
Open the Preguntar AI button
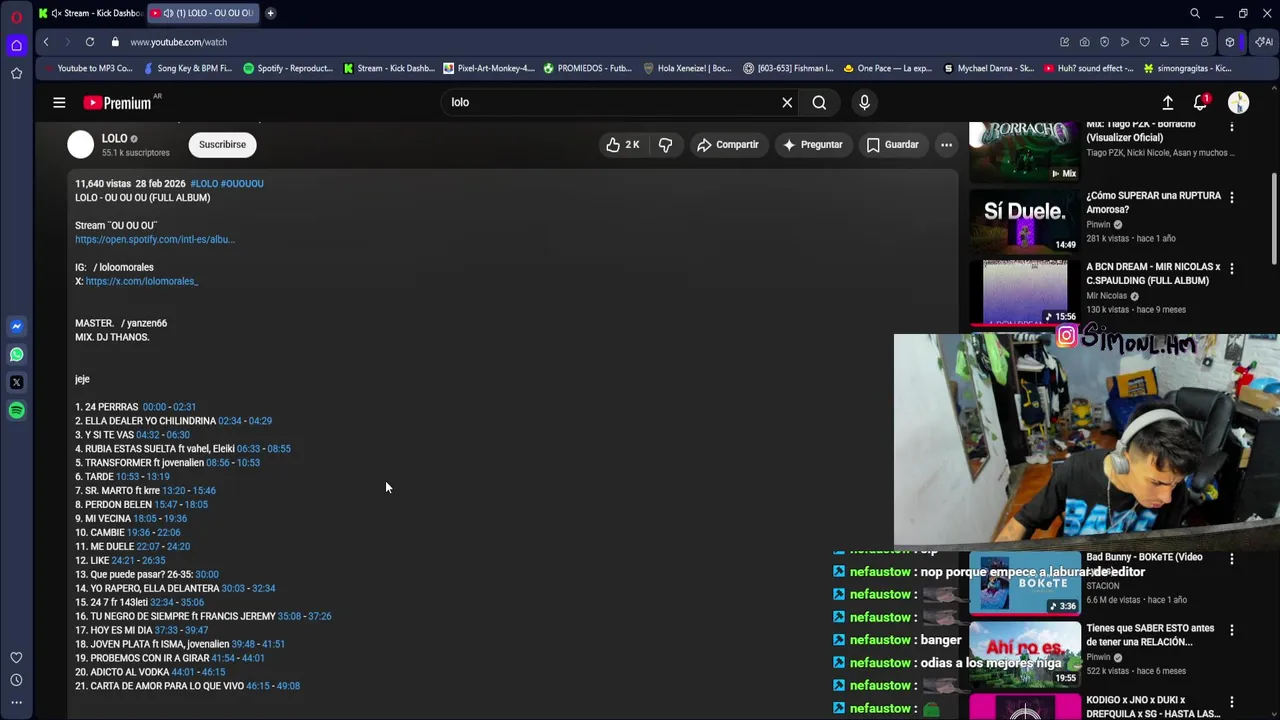pos(812,145)
